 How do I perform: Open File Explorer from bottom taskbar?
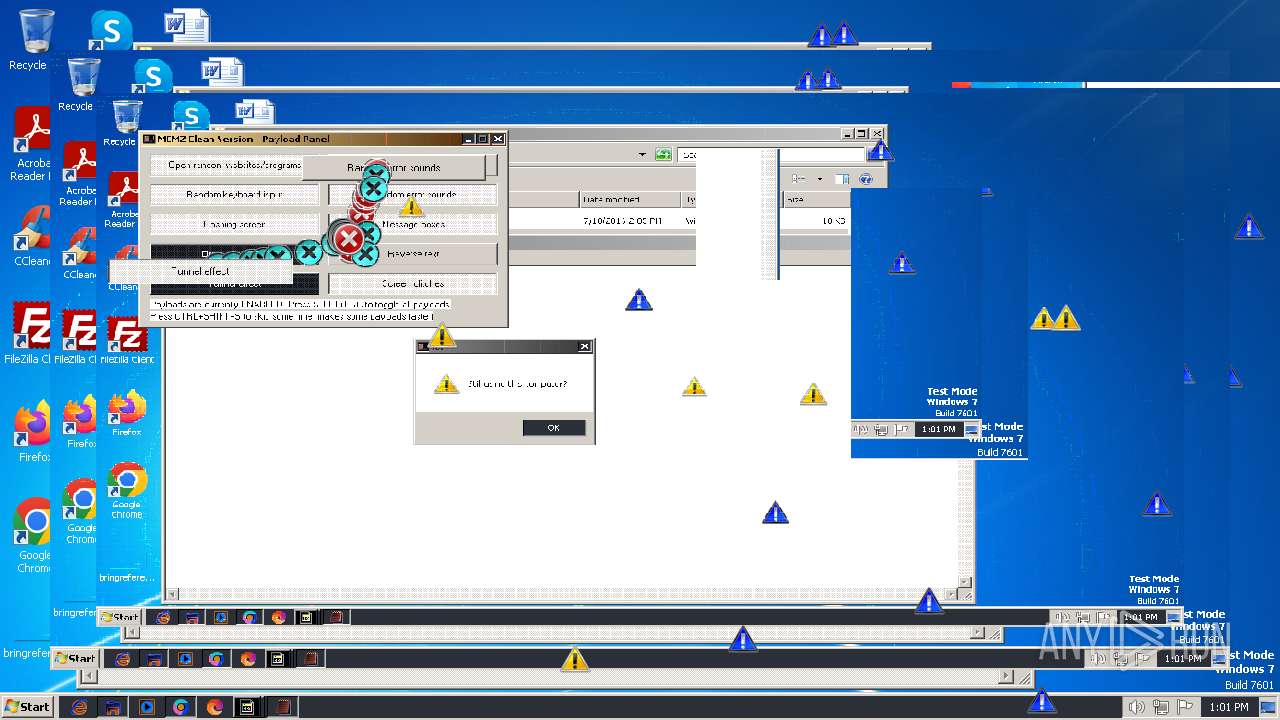point(113,707)
